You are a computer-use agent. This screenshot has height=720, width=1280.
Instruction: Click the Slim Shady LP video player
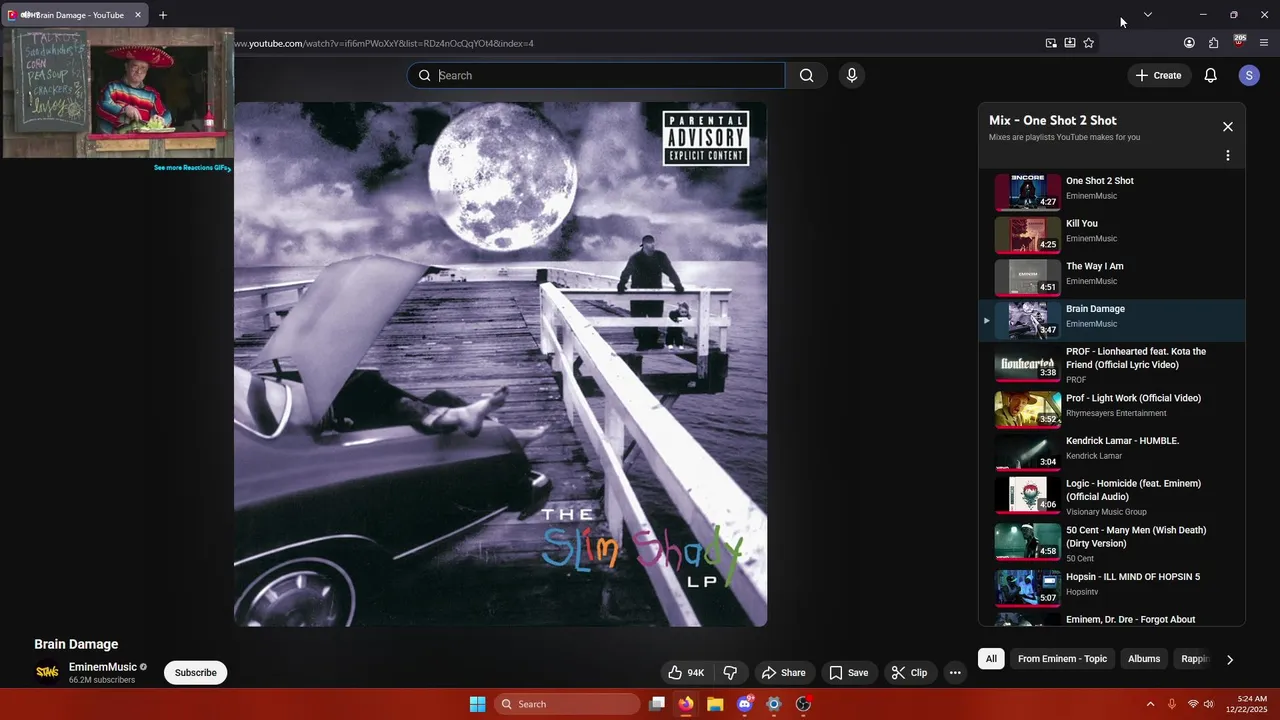500,364
